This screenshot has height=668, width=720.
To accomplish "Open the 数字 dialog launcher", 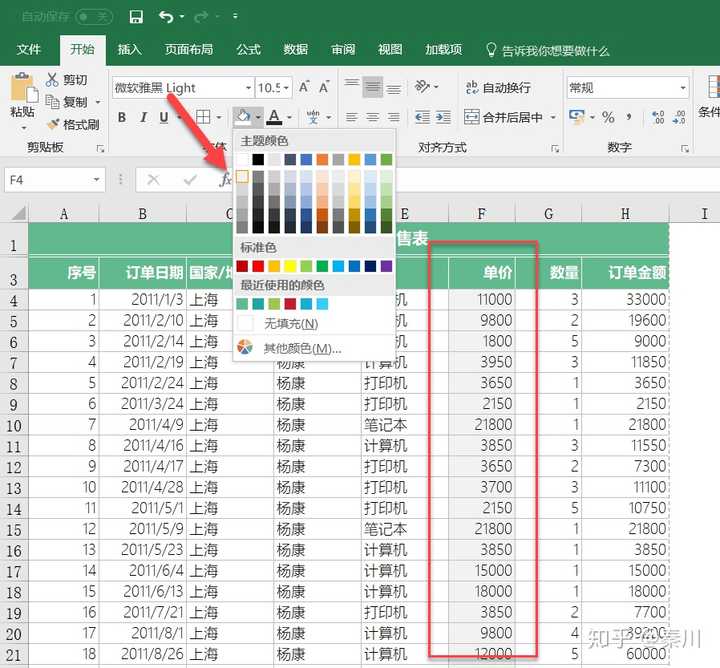I will (685, 148).
